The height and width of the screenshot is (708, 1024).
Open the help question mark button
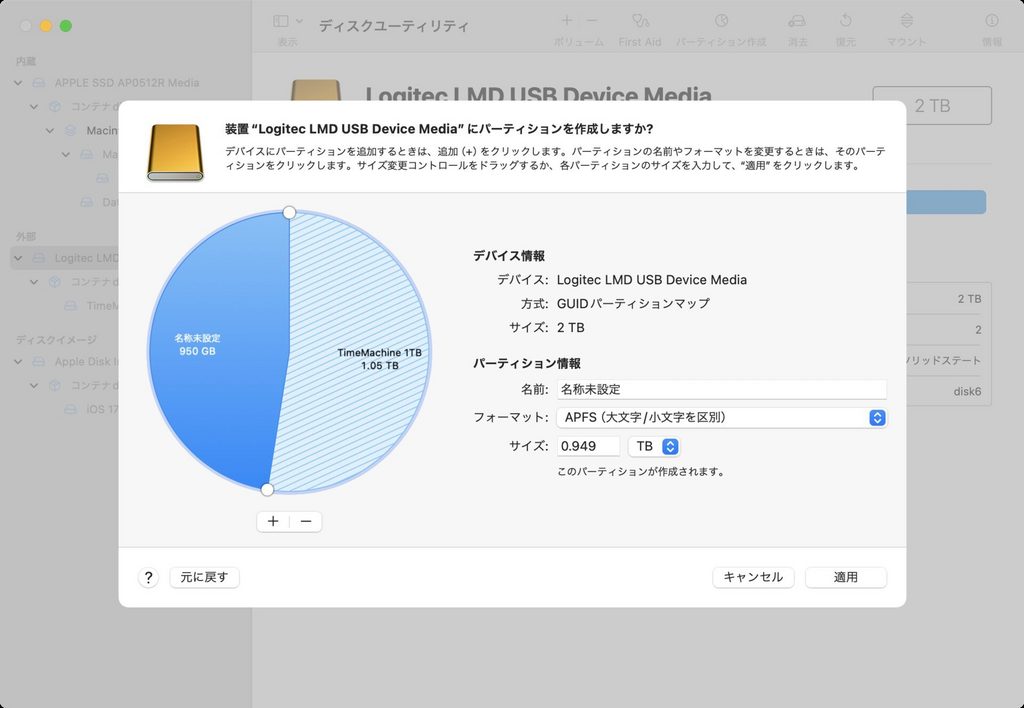148,577
